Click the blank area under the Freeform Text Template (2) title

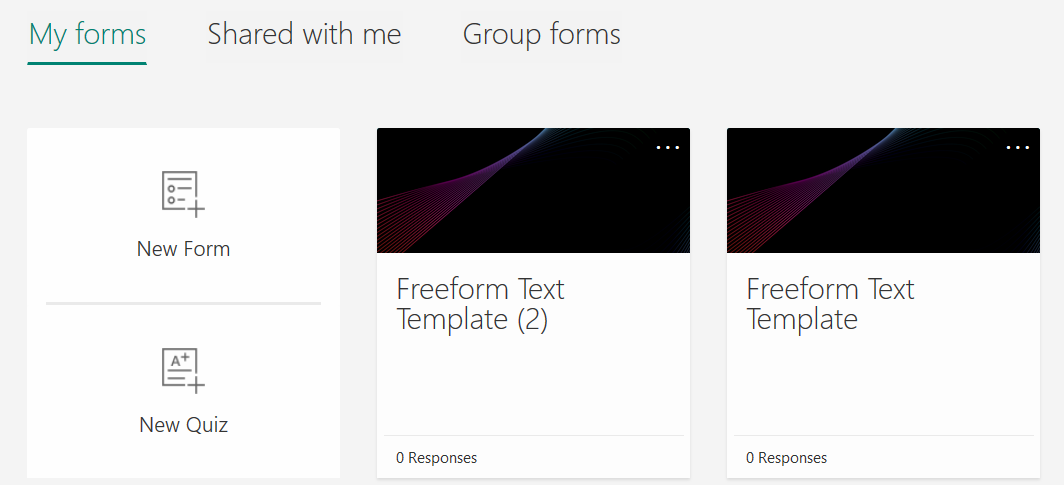click(533, 385)
